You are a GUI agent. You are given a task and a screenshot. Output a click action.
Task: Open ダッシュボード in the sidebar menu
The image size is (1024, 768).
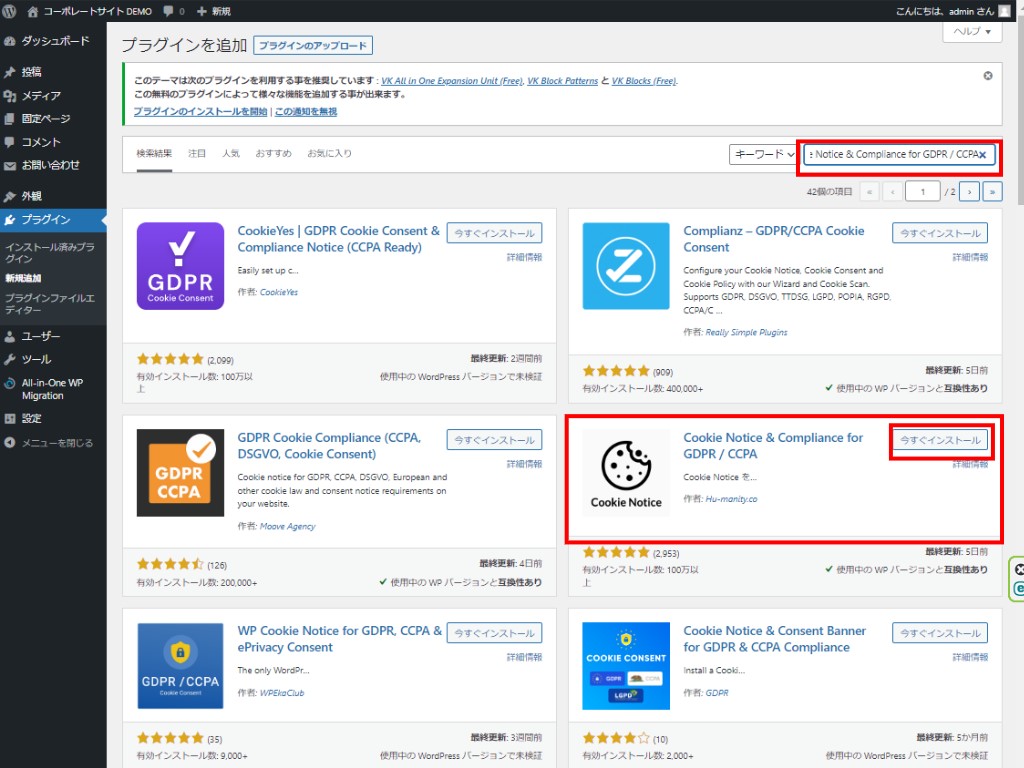click(55, 41)
